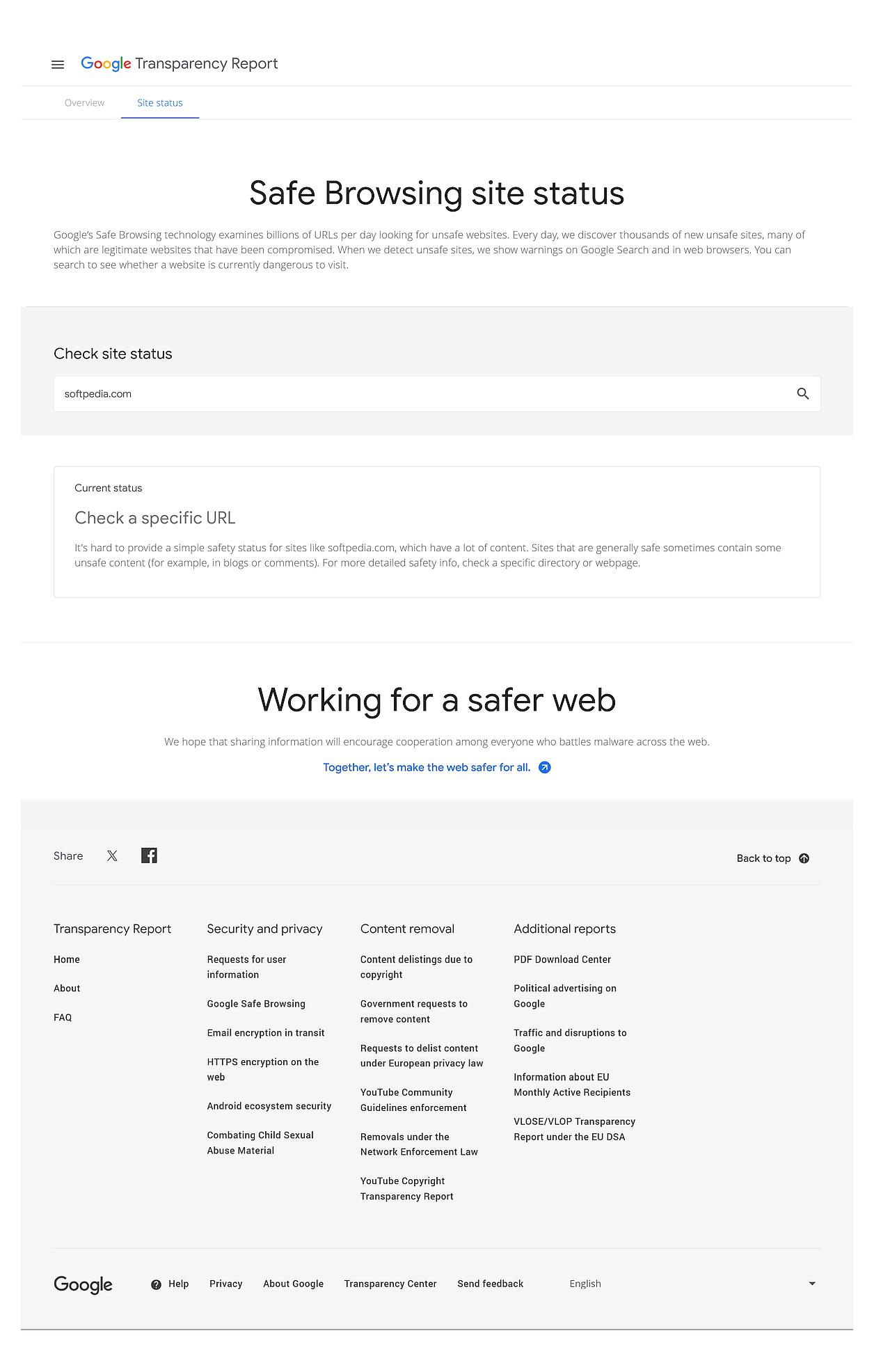Click the Back to top arrow icon
Screen dimensions: 874x1372
804,858
